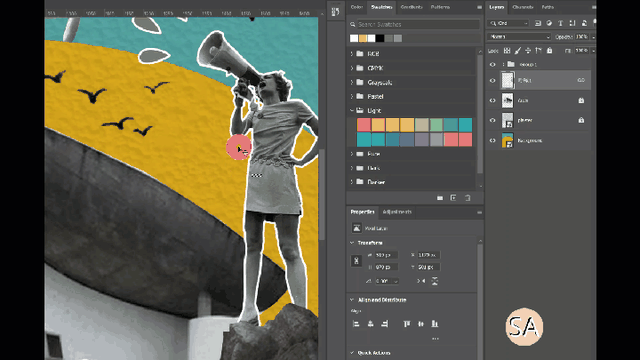Image resolution: width=640 pixels, height=360 pixels.
Task: Open the blend mode Normal dropdown
Action: (x=519, y=37)
